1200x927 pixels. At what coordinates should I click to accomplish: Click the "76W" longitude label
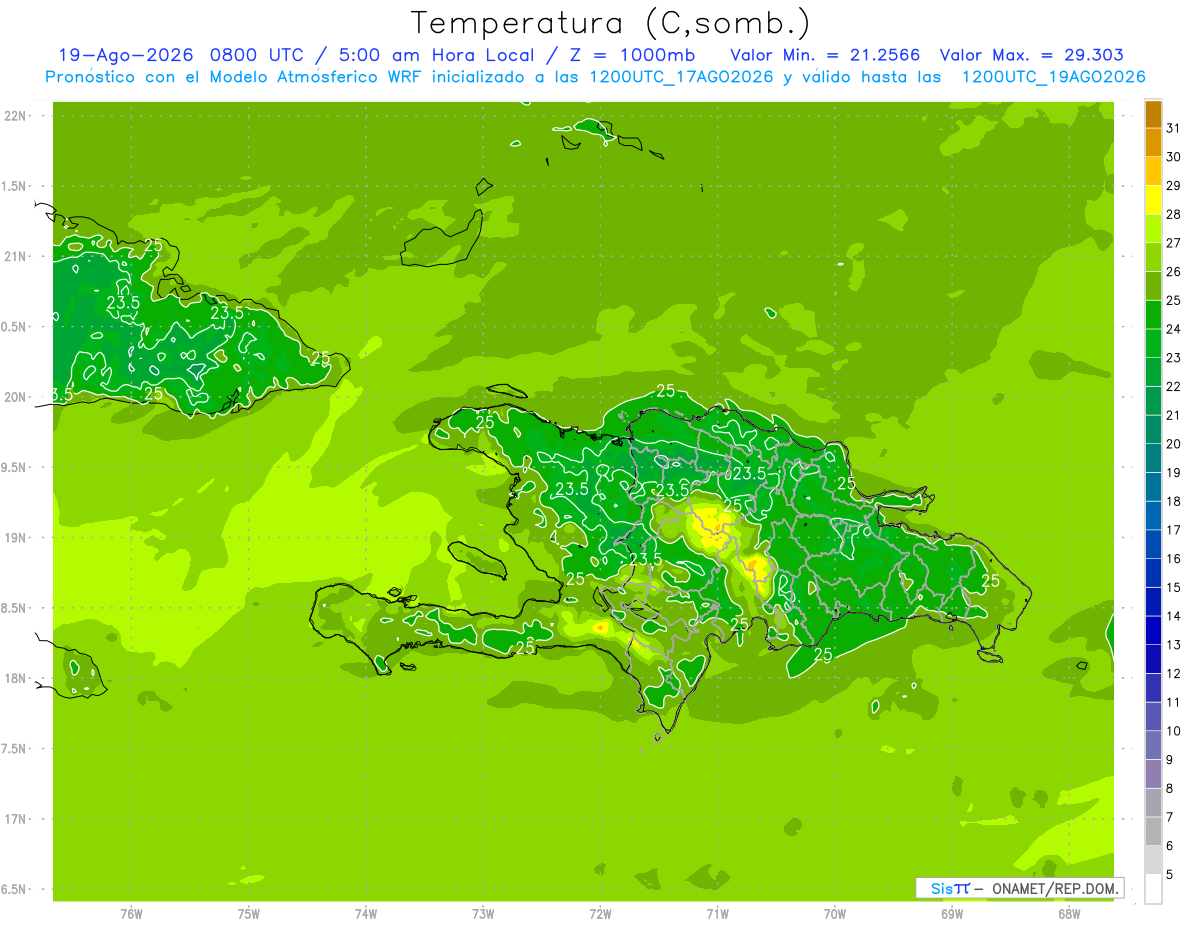[x=131, y=913]
